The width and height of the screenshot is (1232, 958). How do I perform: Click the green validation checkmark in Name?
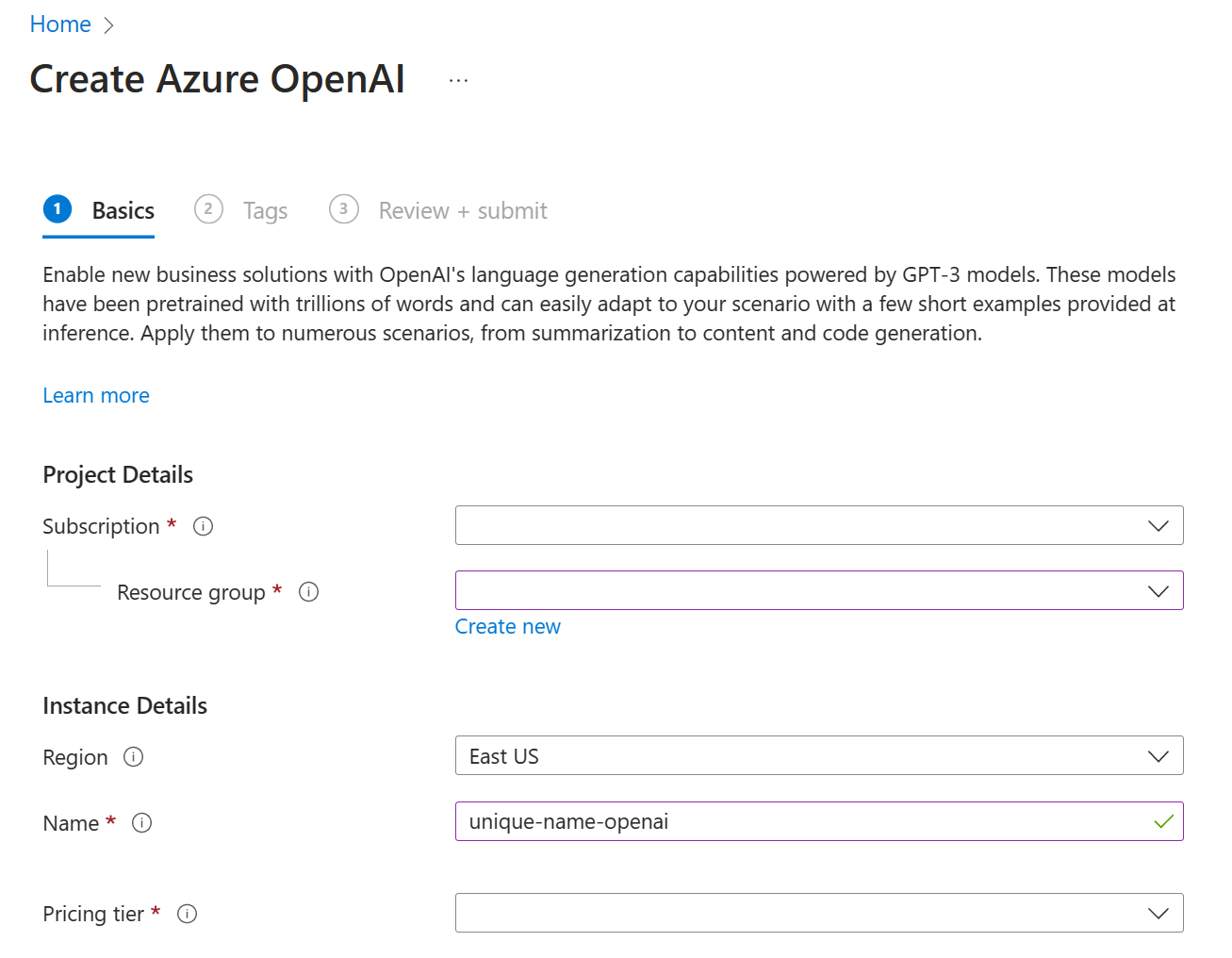tap(1163, 822)
